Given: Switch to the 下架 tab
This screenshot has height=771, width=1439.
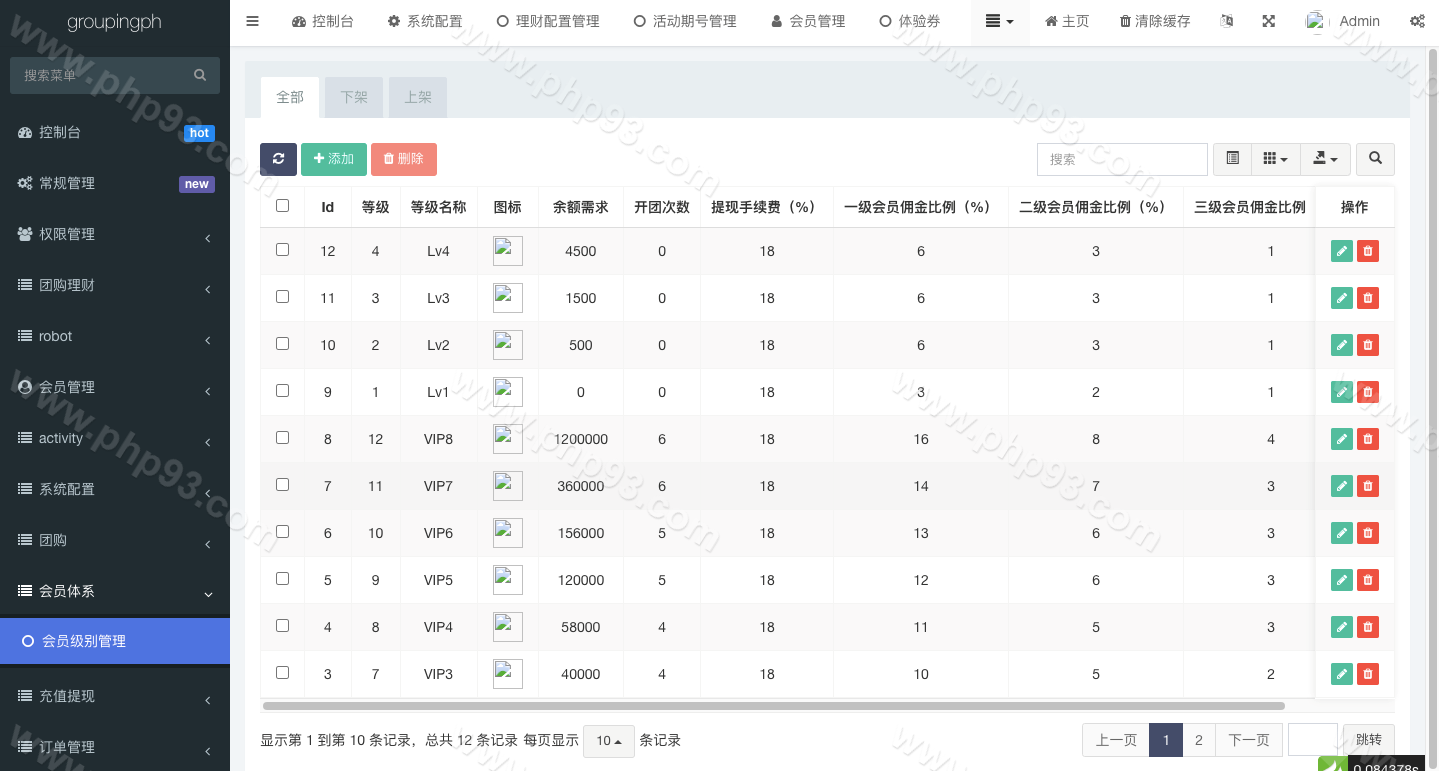Looking at the screenshot, I should point(354,97).
